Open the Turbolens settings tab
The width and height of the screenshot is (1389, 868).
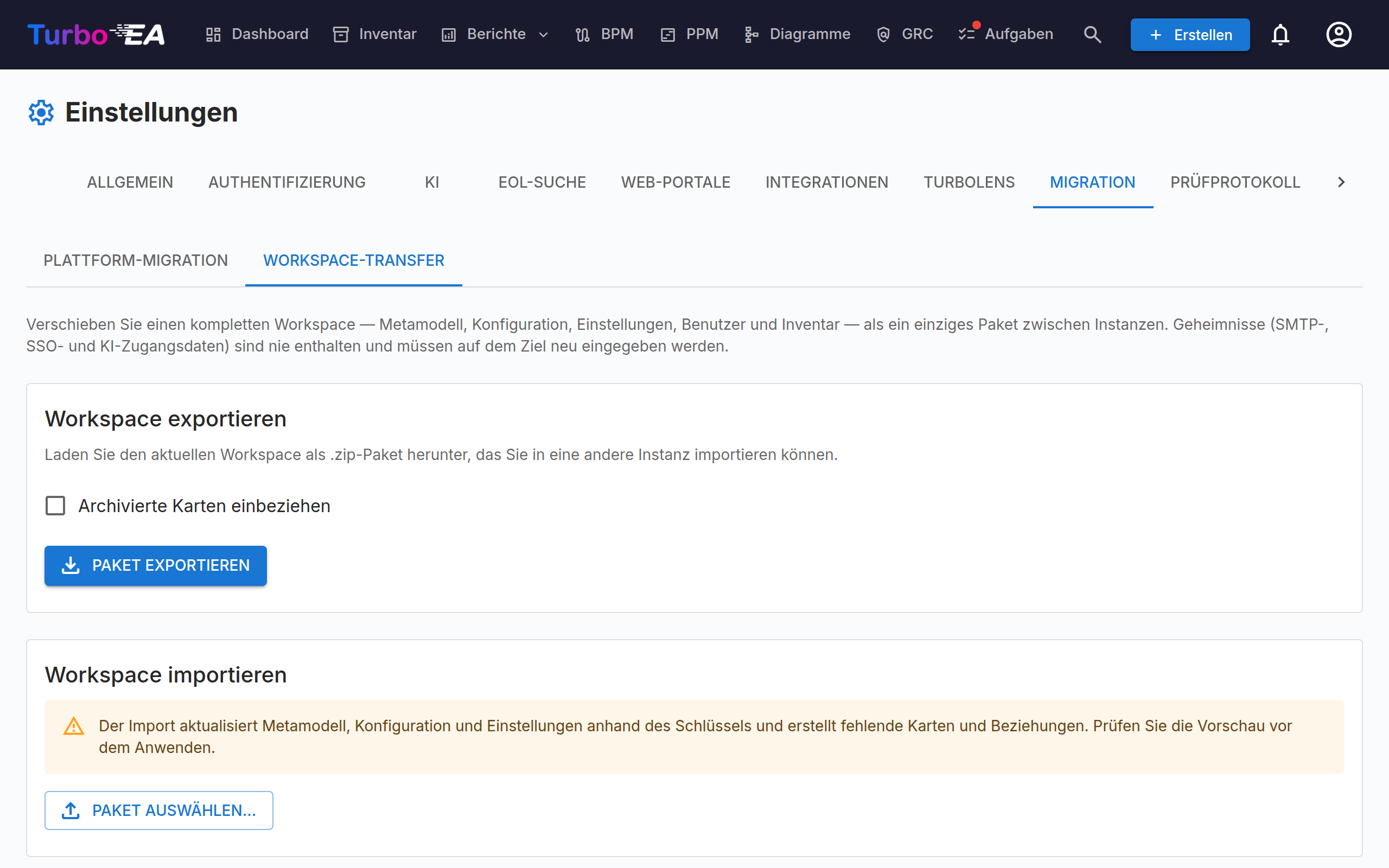pos(969,182)
